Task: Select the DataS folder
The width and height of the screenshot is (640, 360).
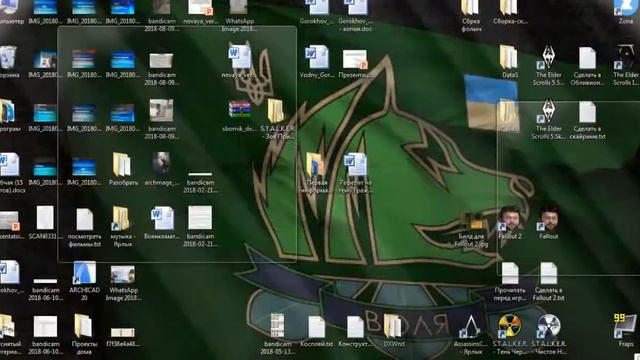Action: [x=509, y=62]
